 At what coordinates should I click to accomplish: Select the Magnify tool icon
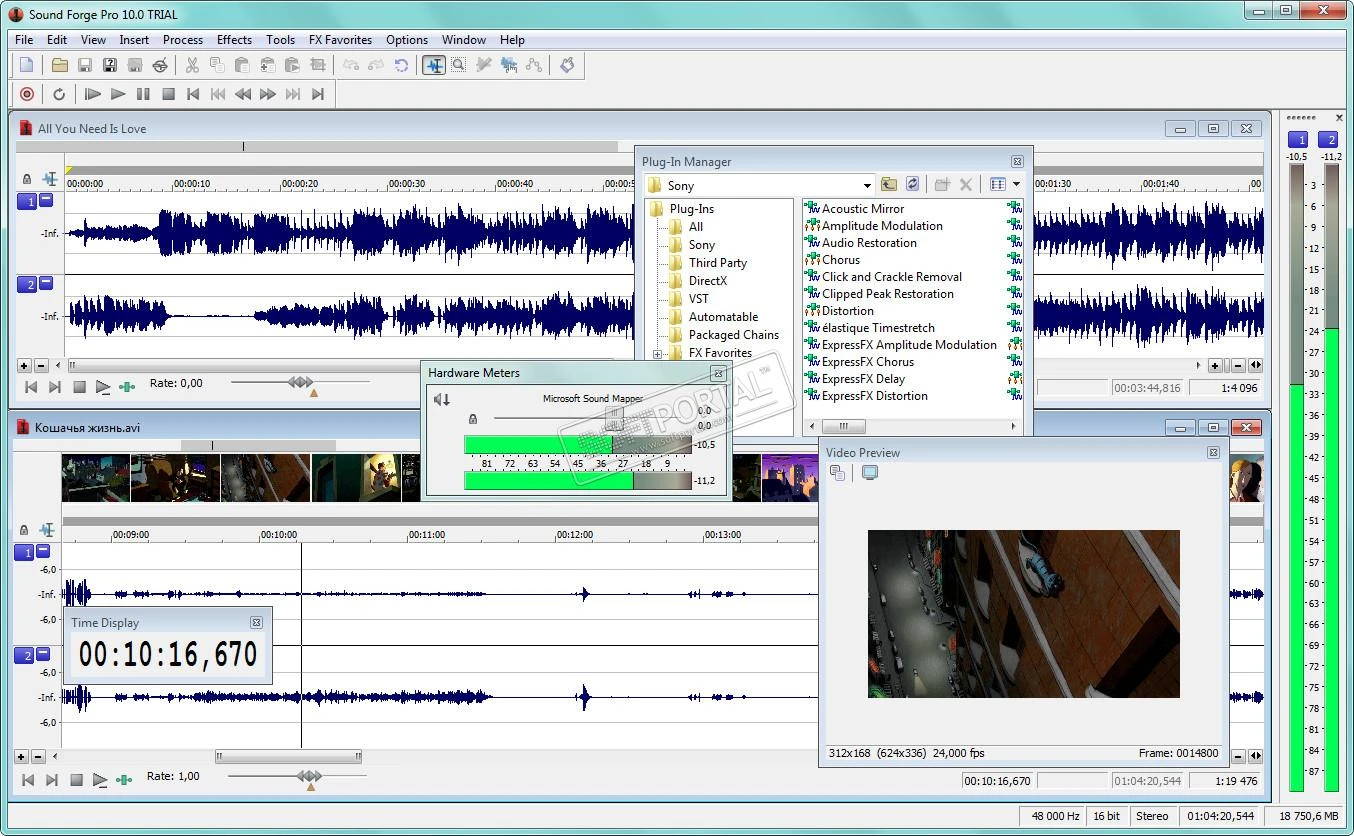point(458,65)
